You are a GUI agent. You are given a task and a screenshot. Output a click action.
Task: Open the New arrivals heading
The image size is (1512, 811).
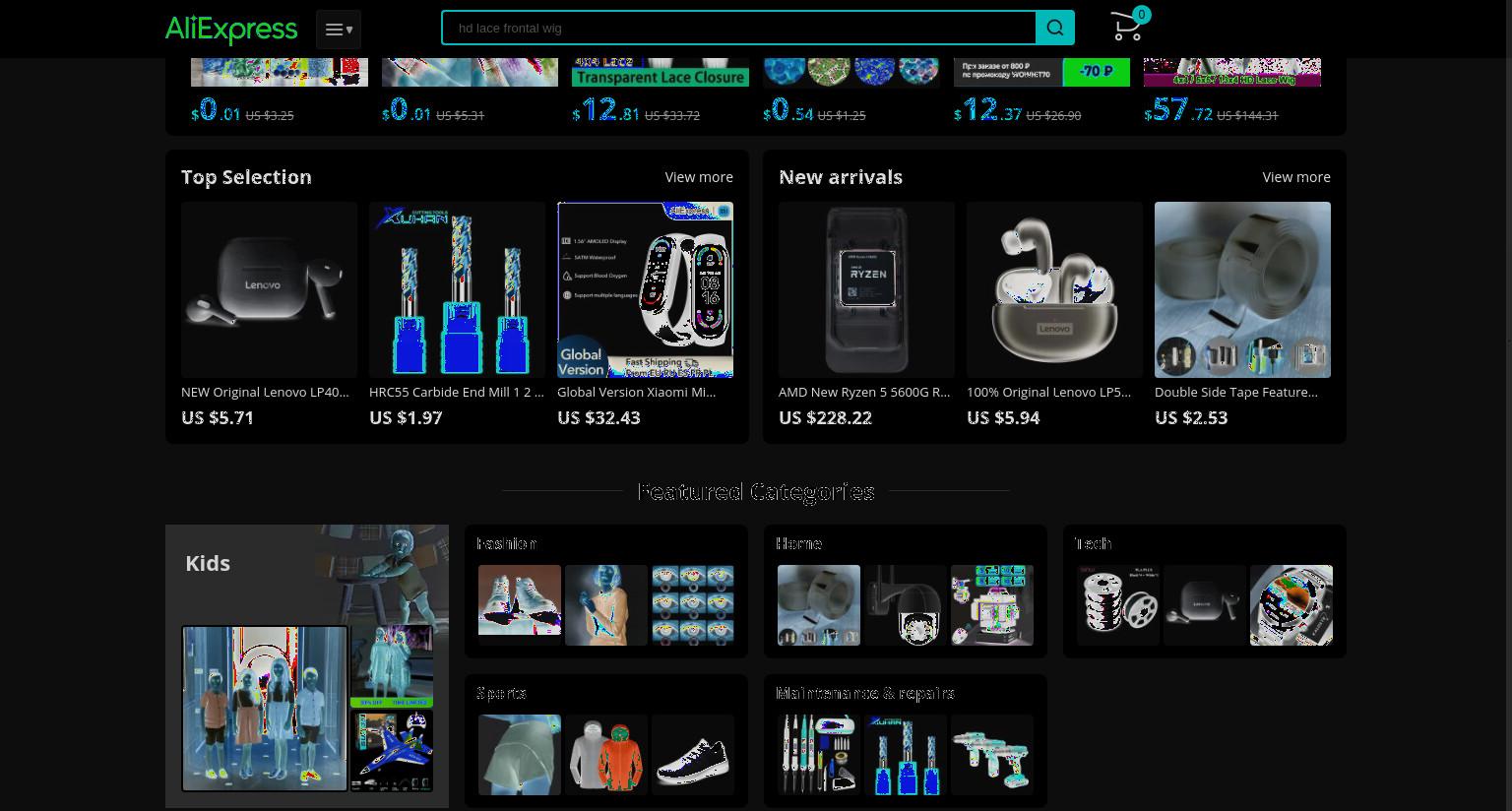(x=841, y=177)
